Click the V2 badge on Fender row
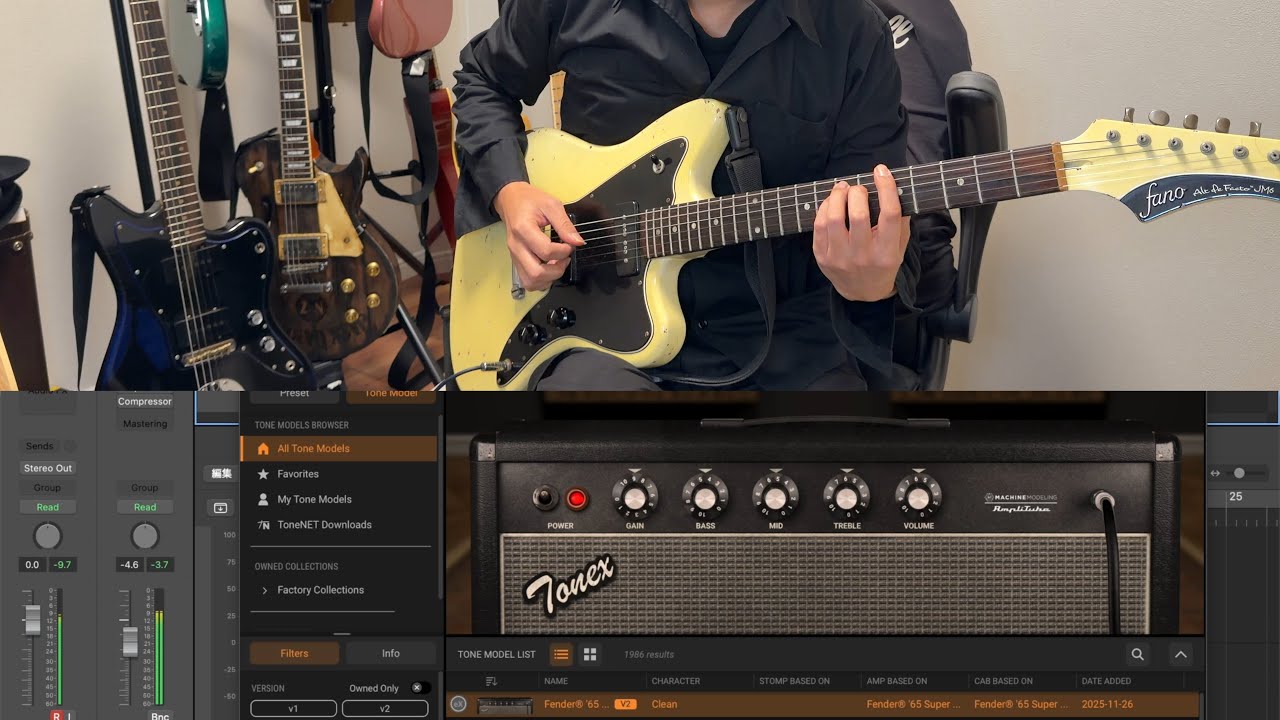Viewport: 1280px width, 720px height. click(x=625, y=704)
